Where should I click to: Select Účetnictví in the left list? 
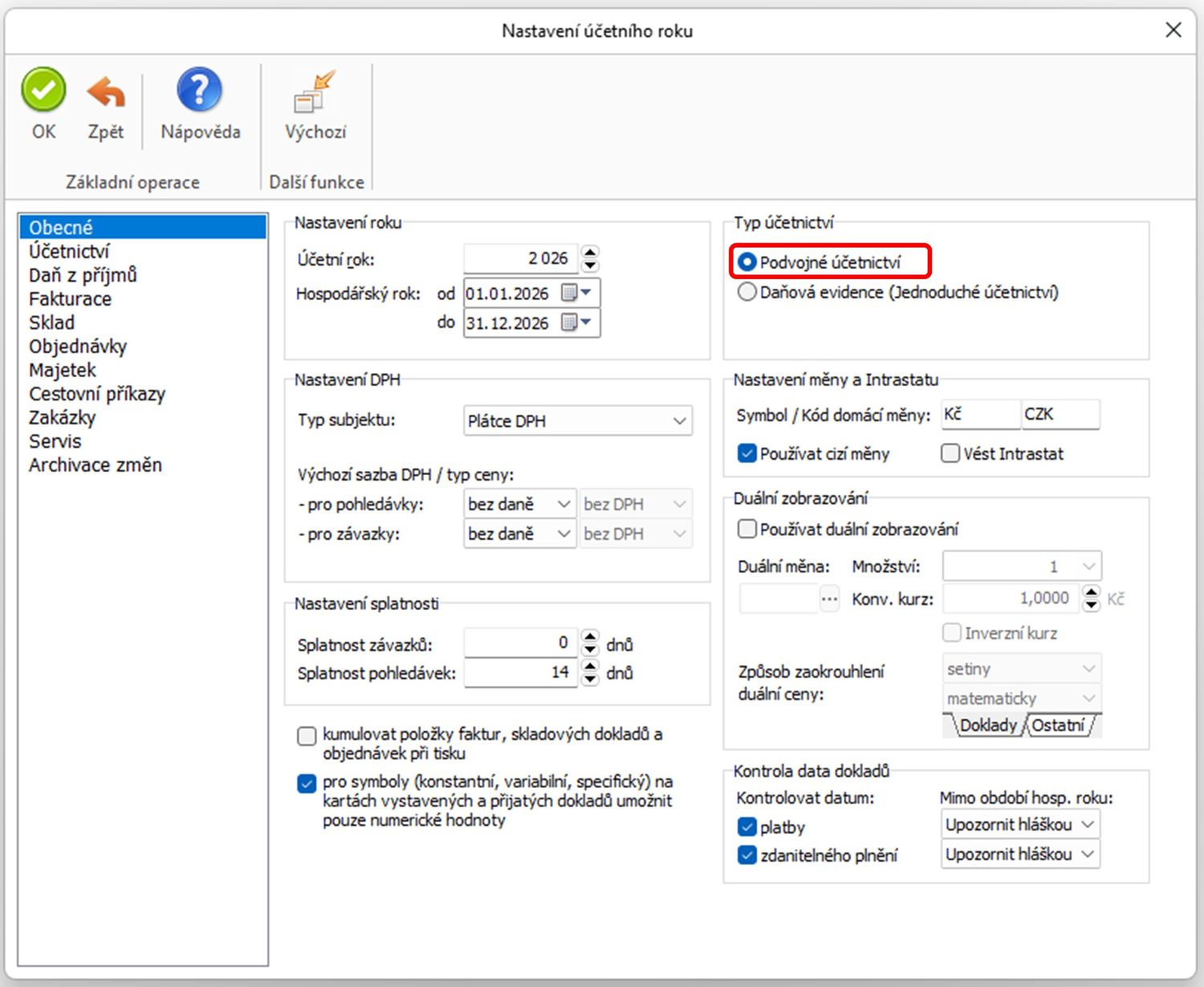coord(69,251)
